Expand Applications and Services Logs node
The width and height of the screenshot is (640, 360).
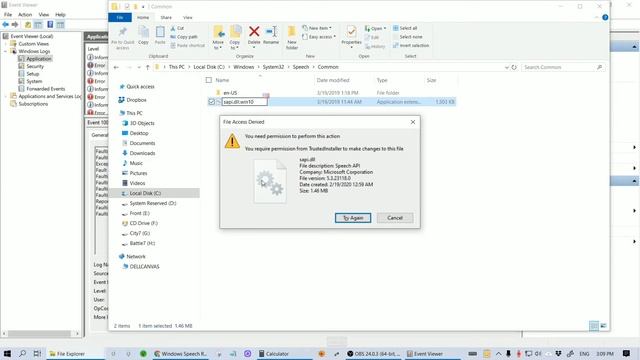tap(6, 96)
